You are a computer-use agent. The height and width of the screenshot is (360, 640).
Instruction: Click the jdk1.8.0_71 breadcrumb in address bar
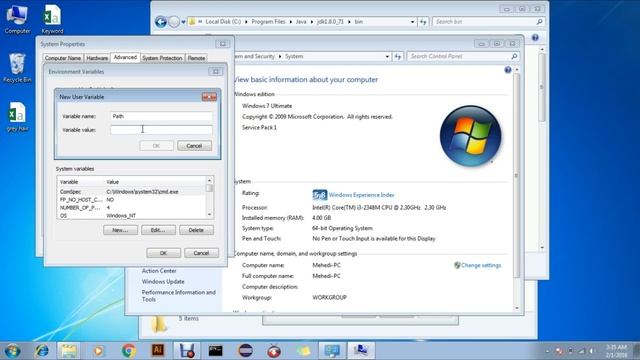(x=330, y=22)
